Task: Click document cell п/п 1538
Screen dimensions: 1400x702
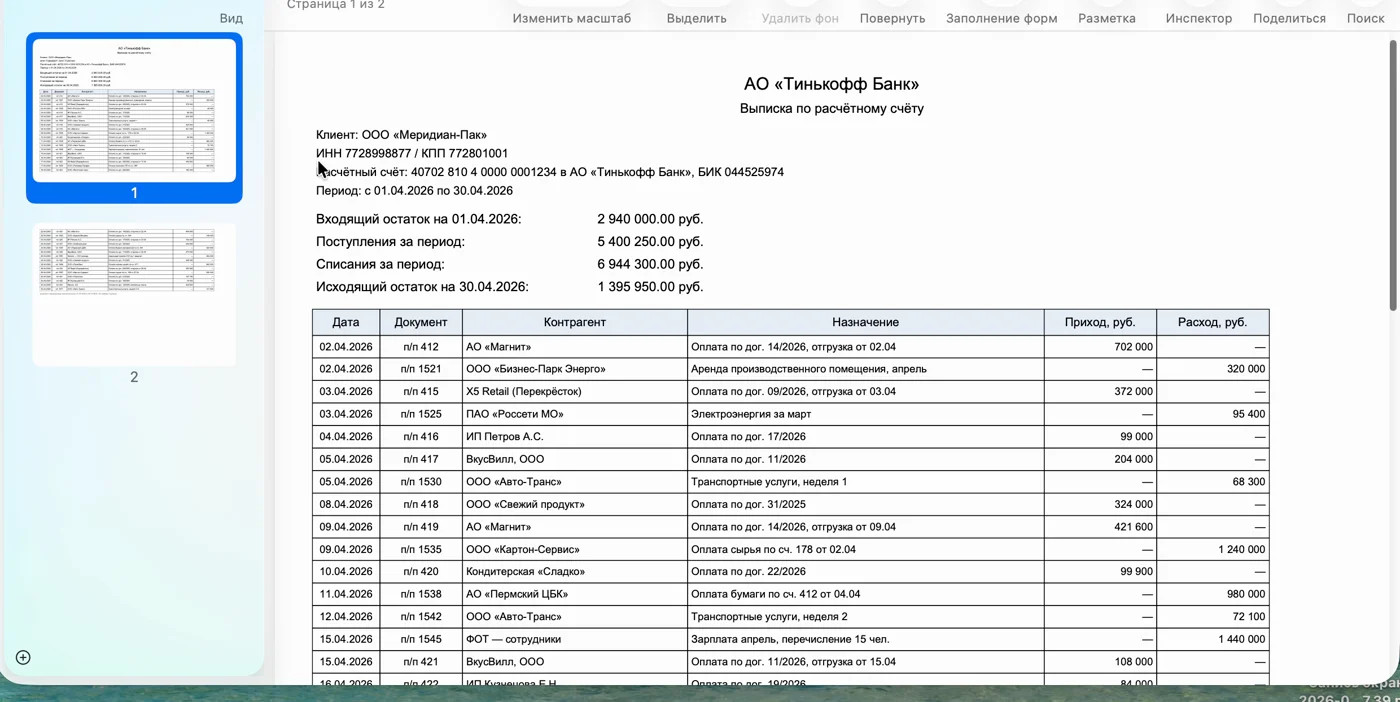Action: pyautogui.click(x=421, y=594)
